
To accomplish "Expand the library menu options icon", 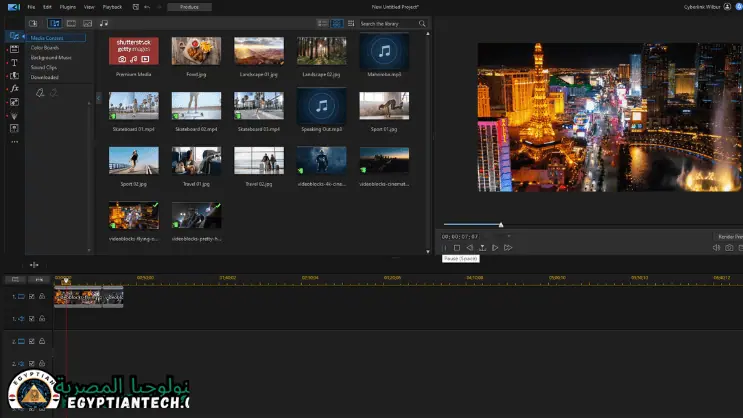I will pyautogui.click(x=351, y=23).
